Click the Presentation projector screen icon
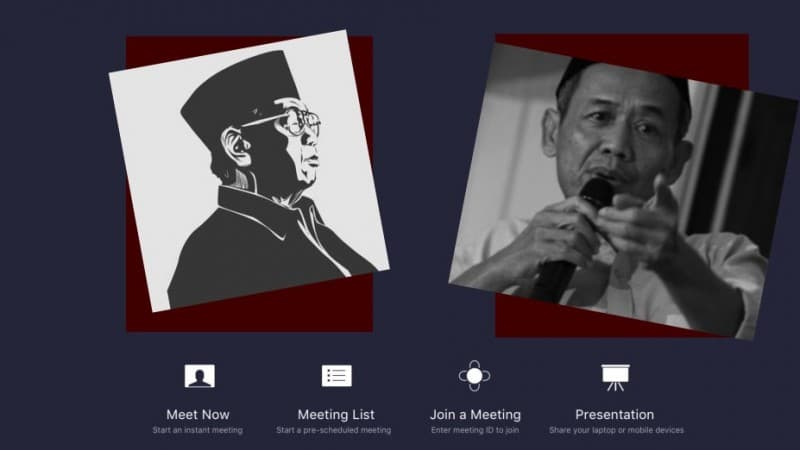The width and height of the screenshot is (800, 450). (615, 378)
